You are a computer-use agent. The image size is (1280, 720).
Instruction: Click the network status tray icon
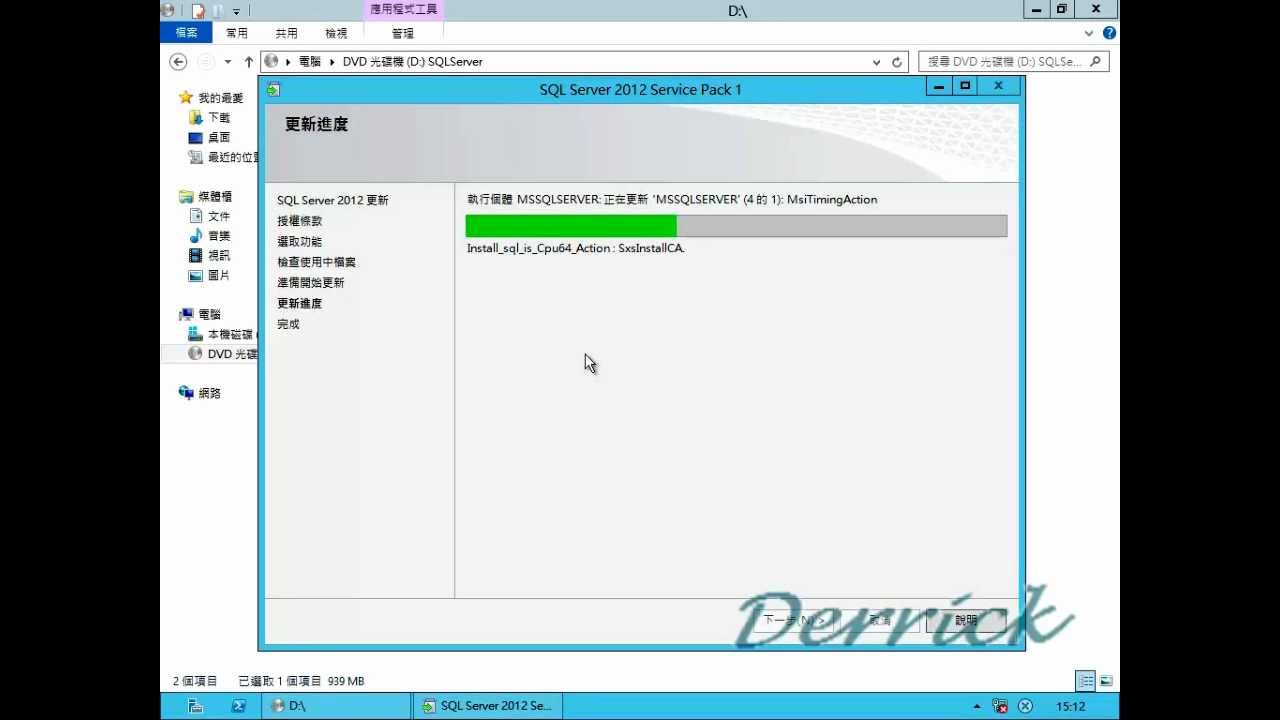[x=999, y=706]
